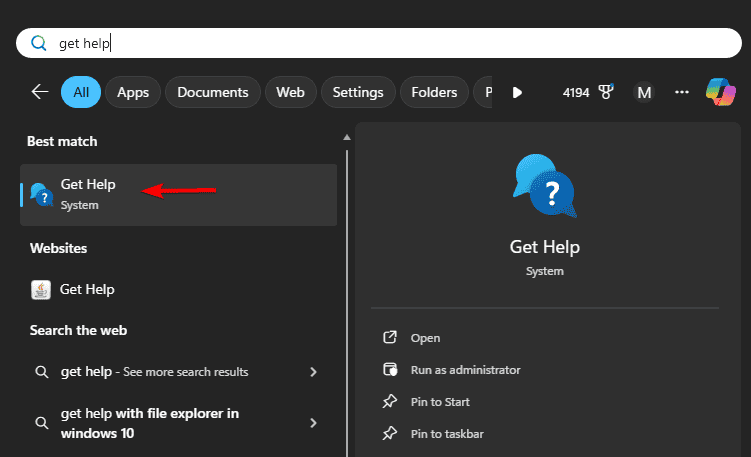Select the Apps filter tab

point(133,92)
